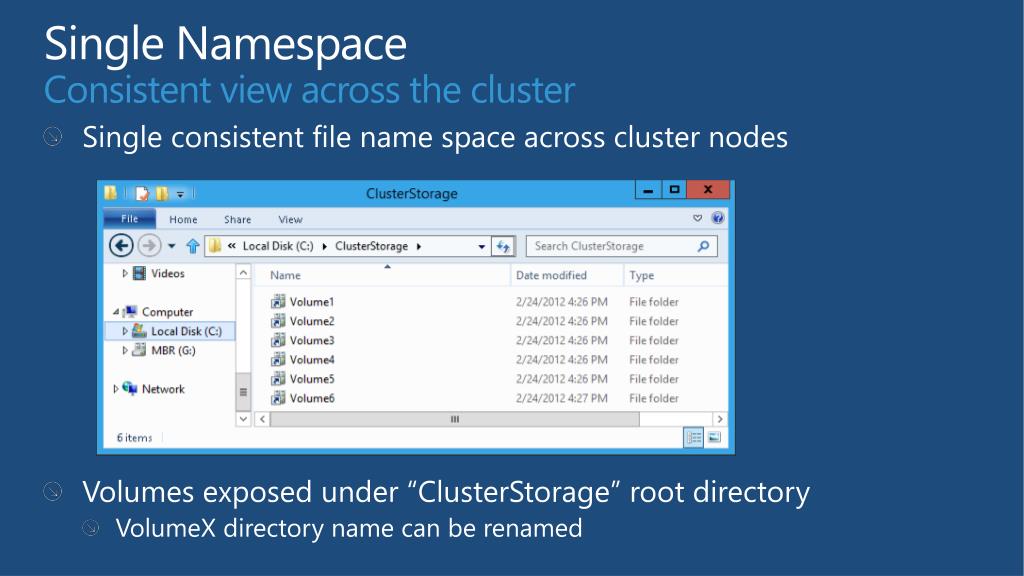Expand the ribbon with the chevron
The image size is (1024, 576).
(698, 218)
